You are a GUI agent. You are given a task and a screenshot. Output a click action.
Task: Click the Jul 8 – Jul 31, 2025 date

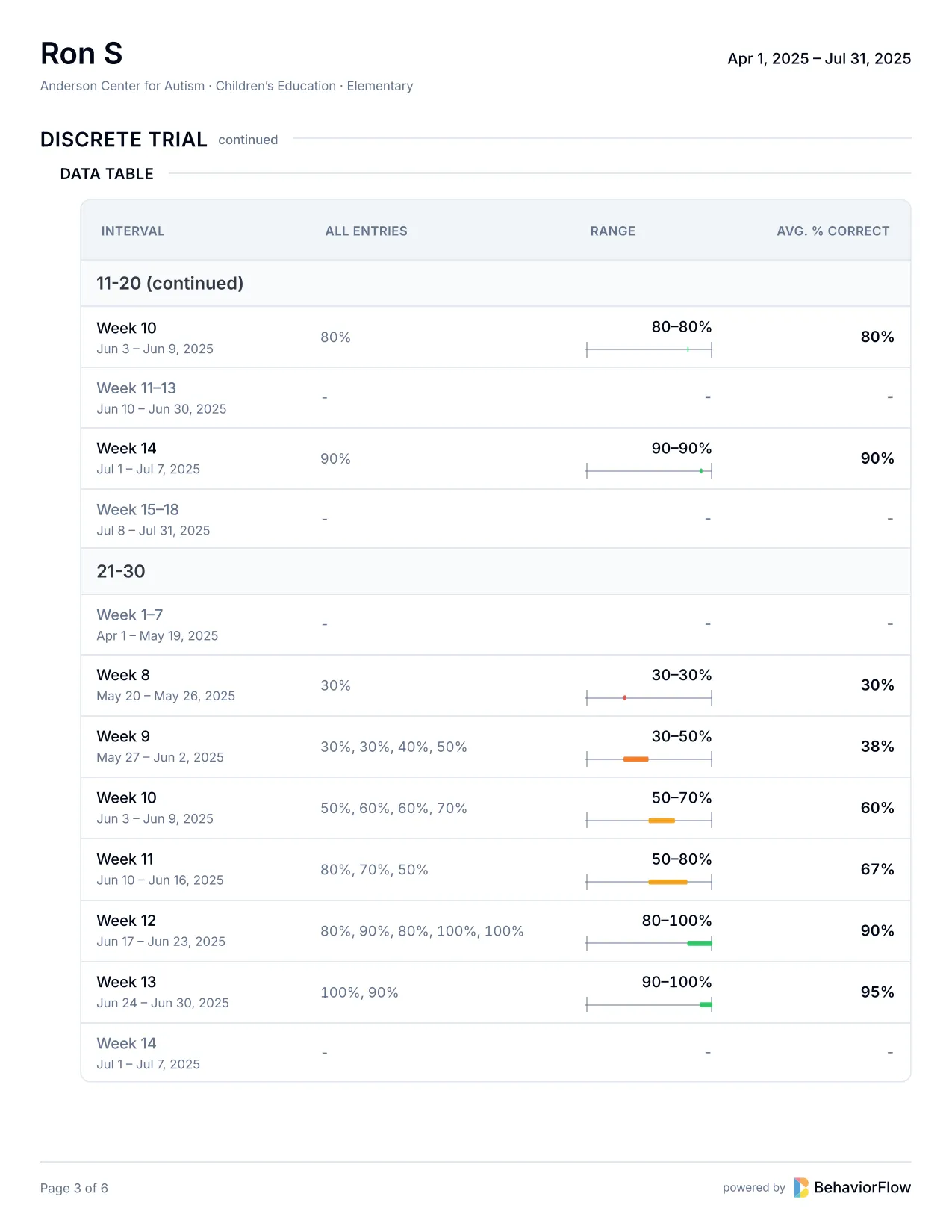pos(153,531)
